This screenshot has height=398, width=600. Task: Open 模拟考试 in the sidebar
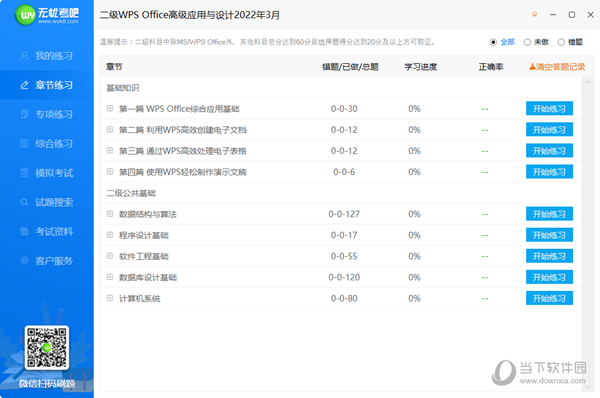coord(47,173)
